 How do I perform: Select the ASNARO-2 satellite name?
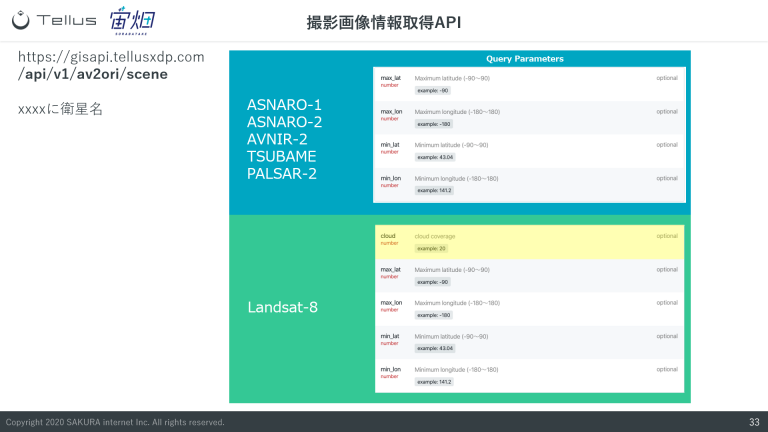pyautogui.click(x=284, y=122)
